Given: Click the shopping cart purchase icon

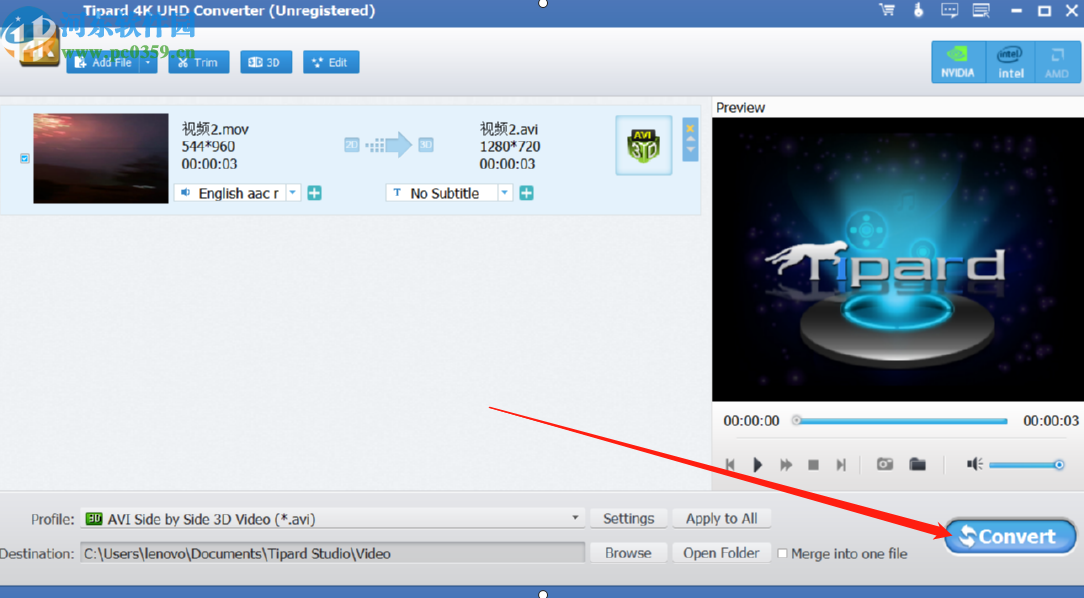Looking at the screenshot, I should (887, 10).
